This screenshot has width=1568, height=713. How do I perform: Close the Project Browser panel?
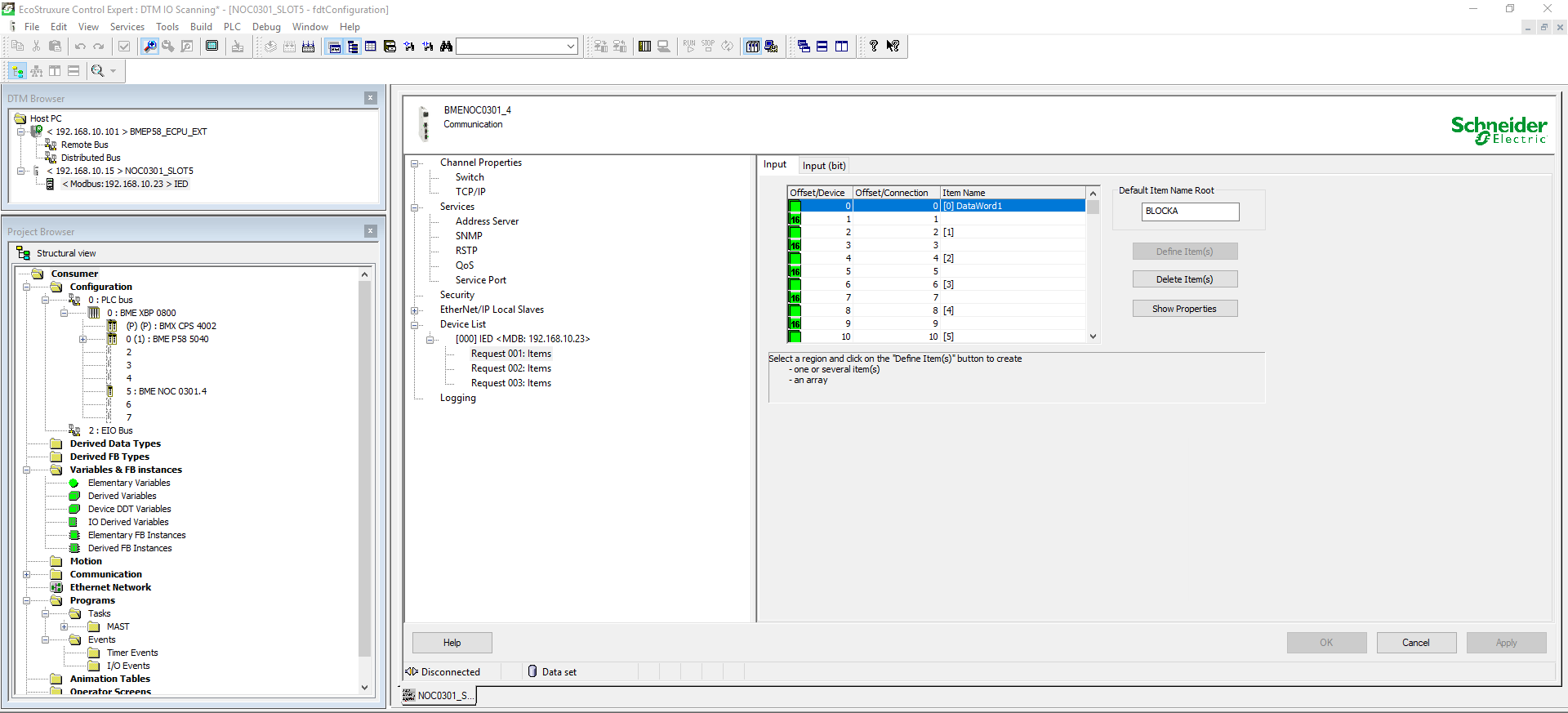click(x=370, y=231)
